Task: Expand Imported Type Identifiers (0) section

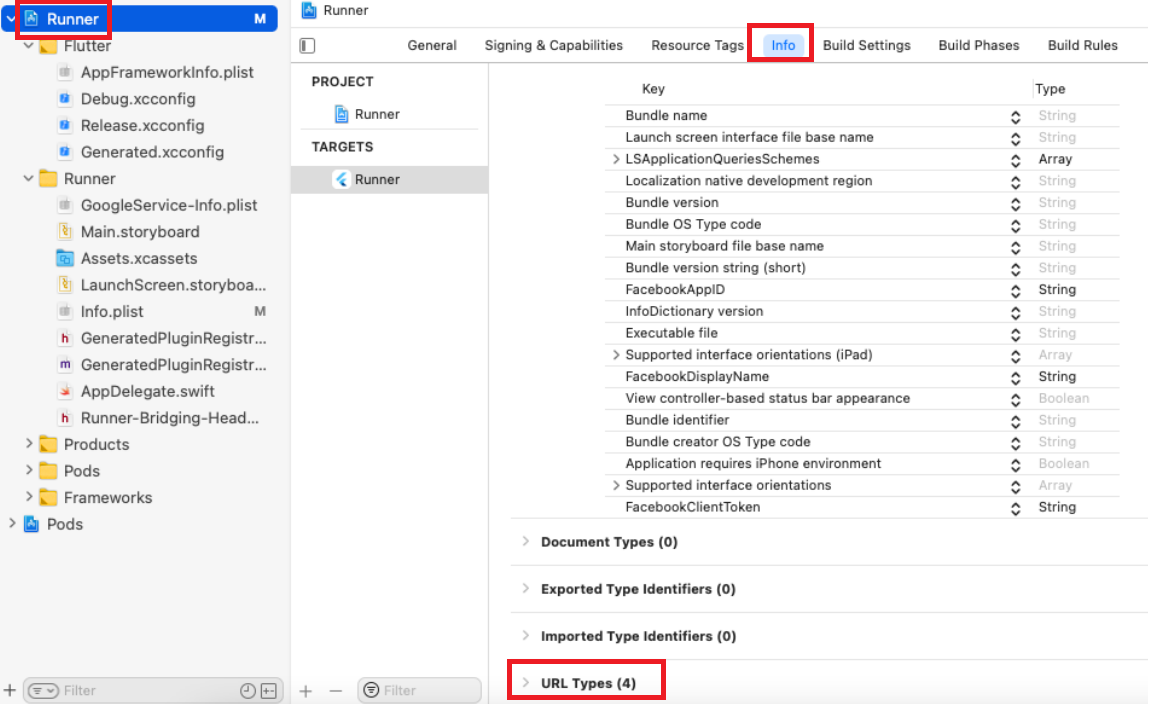Action: click(x=526, y=635)
